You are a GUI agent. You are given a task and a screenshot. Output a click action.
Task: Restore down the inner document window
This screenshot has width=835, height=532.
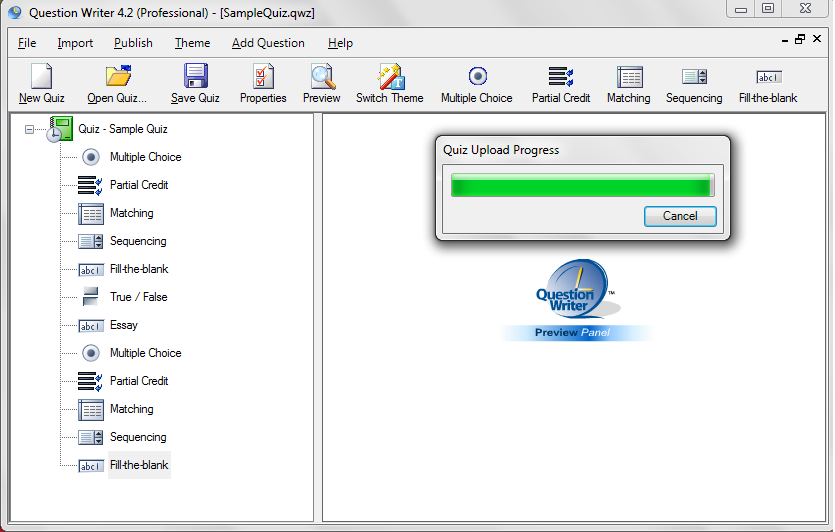[800, 39]
